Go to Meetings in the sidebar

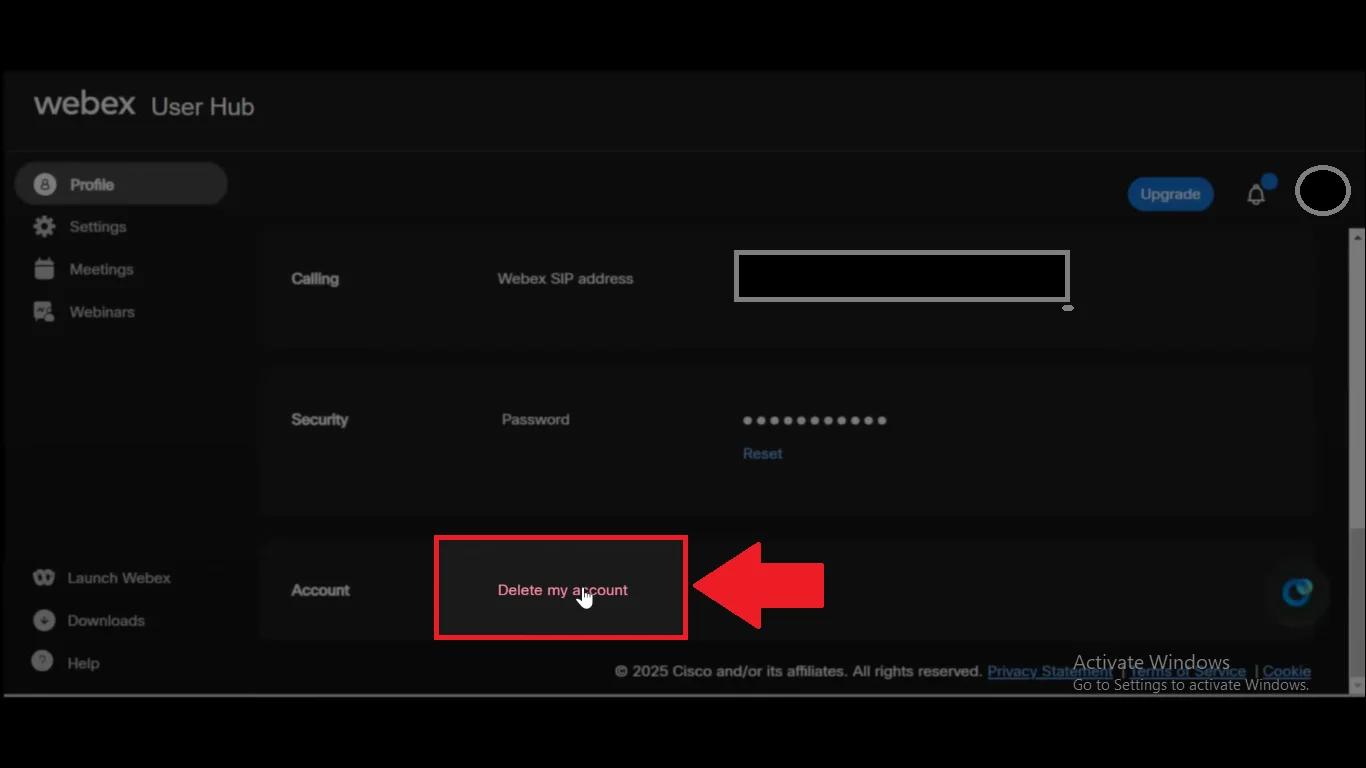(x=101, y=269)
